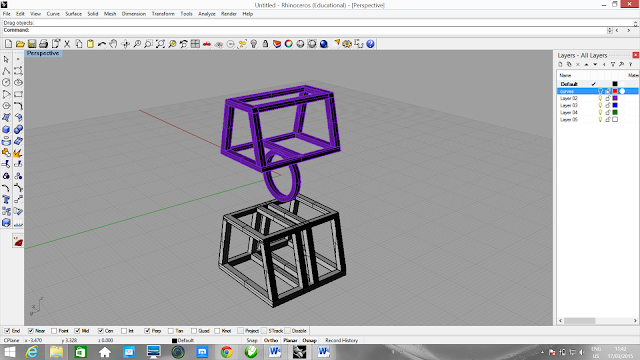Select the Box solid tool in sidebar
This screenshot has width=640, height=360.
6,129
